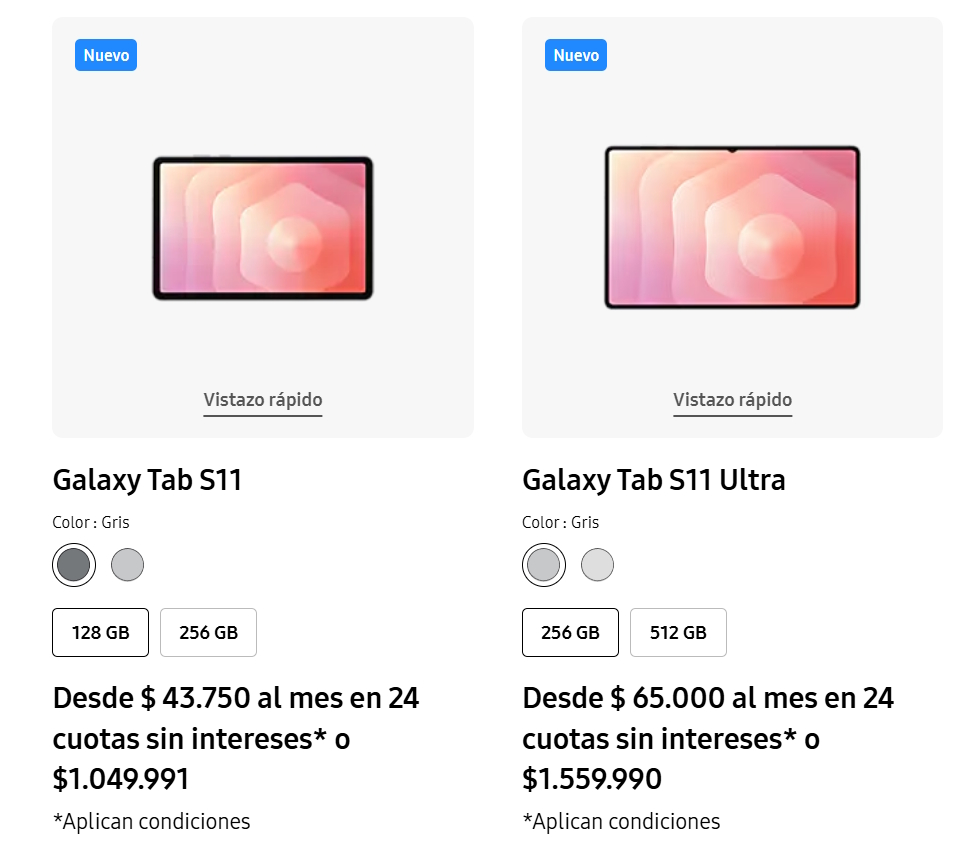Open Aplican condiciones for Galaxy Tab S11 Ultra
Image resolution: width=958 pixels, height=842 pixels.
tap(620, 821)
